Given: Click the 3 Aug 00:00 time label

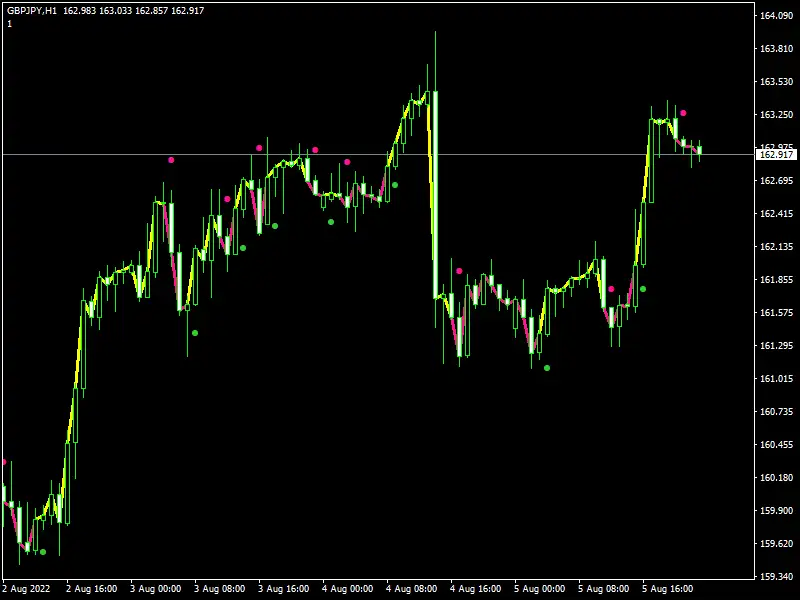Looking at the screenshot, I should (156, 589).
